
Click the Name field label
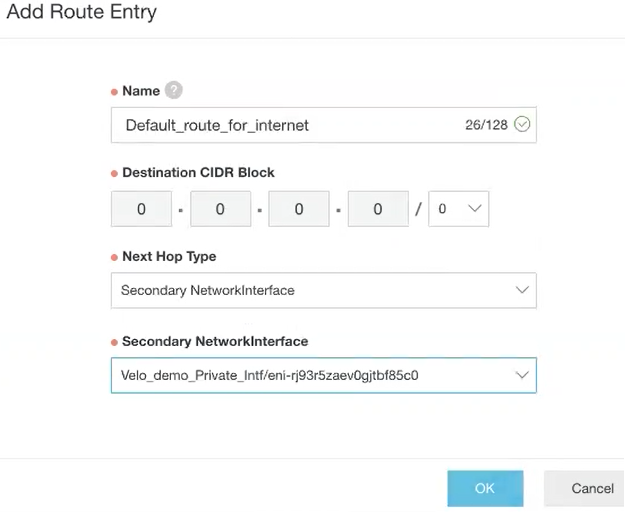click(x=141, y=91)
